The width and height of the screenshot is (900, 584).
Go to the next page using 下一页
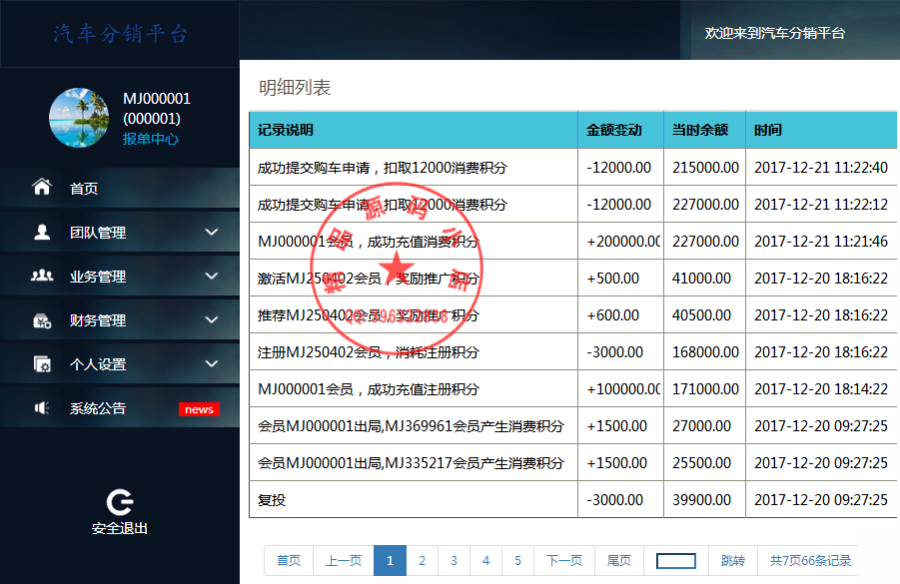click(563, 561)
